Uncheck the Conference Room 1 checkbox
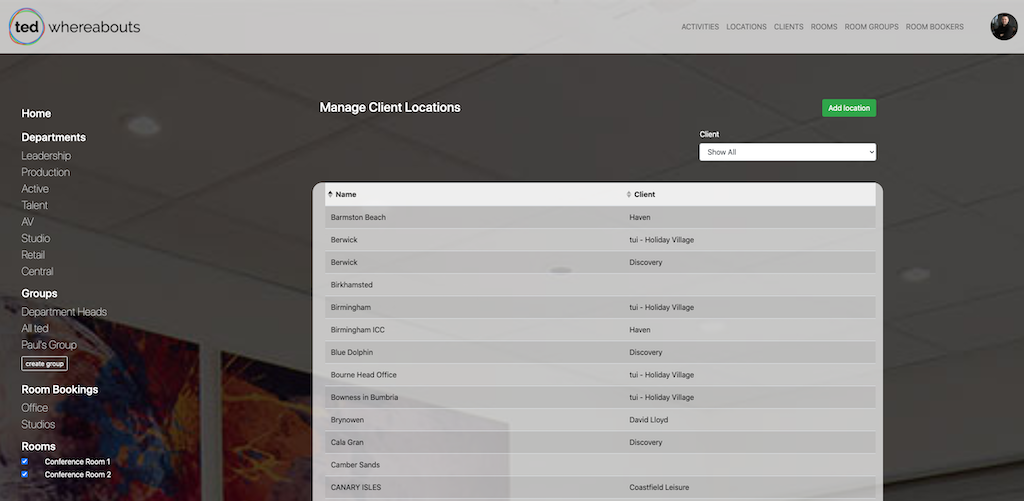Viewport: 1024px width, 501px height. click(25, 462)
